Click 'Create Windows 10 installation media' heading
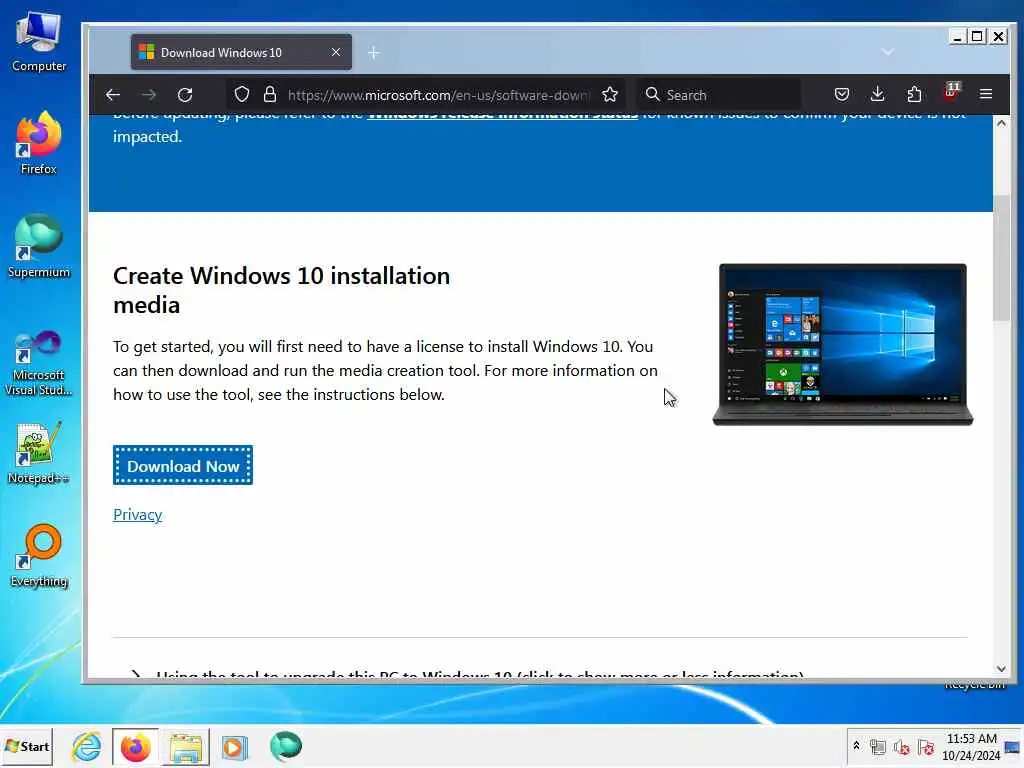 (281, 290)
